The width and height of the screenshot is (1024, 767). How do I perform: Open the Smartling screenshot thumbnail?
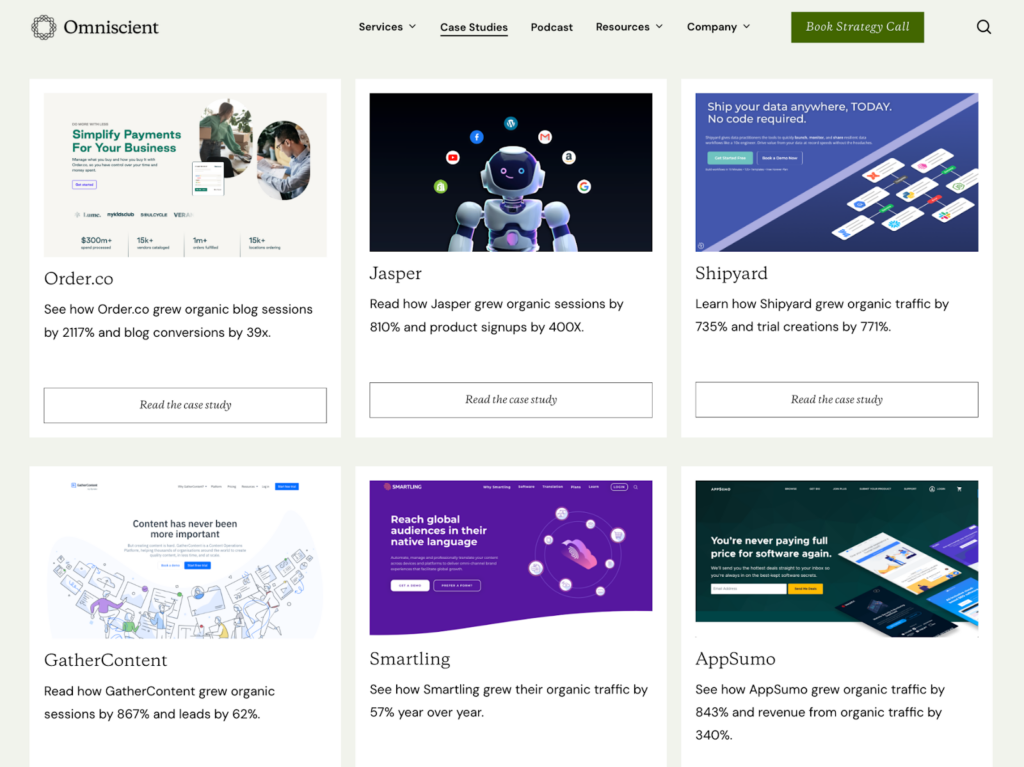tap(511, 558)
